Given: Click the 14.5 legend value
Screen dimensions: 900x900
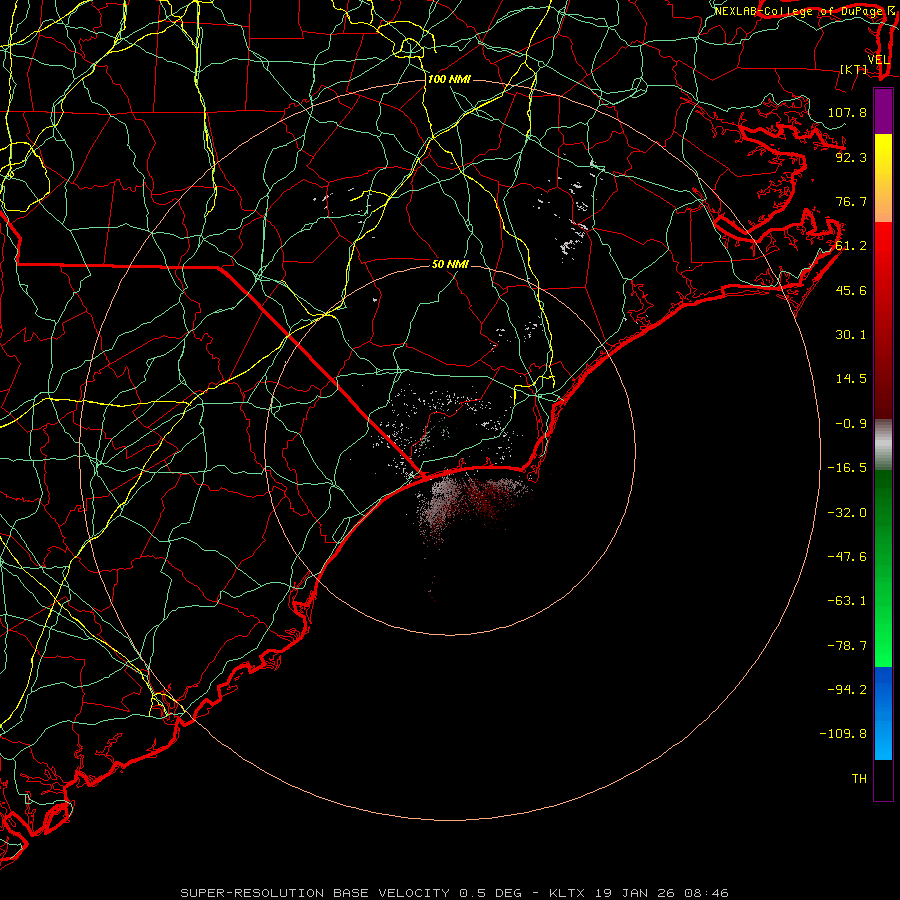Looking at the screenshot, I should point(851,379).
